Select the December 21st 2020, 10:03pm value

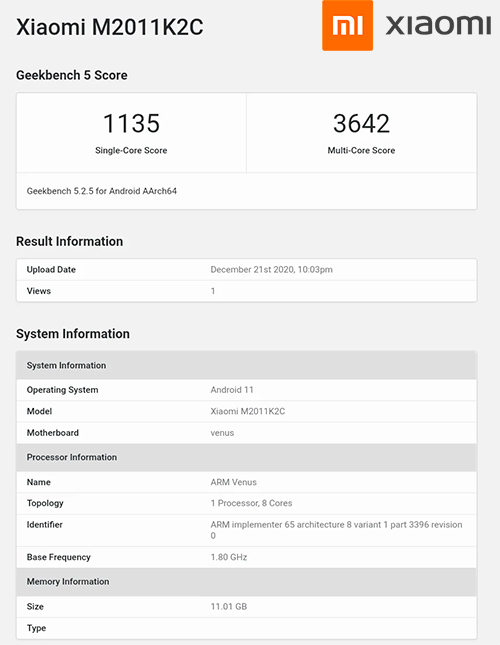coord(271,269)
